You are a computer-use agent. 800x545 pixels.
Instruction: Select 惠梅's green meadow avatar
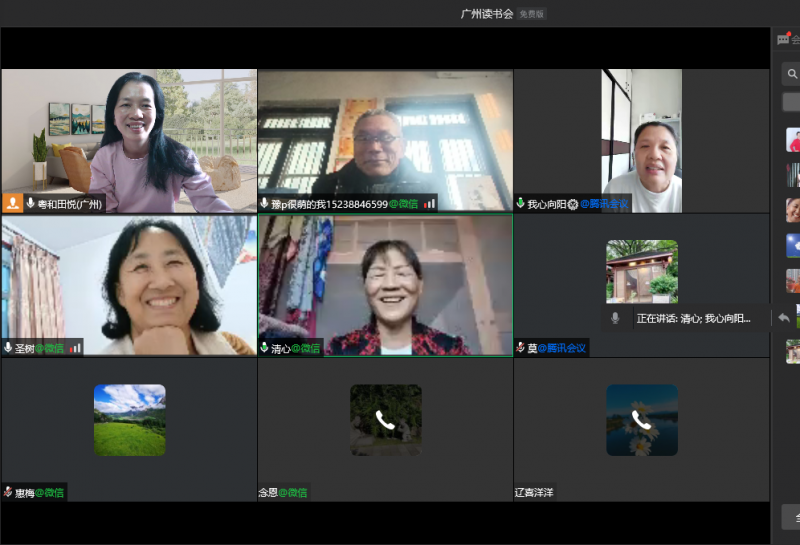129,420
